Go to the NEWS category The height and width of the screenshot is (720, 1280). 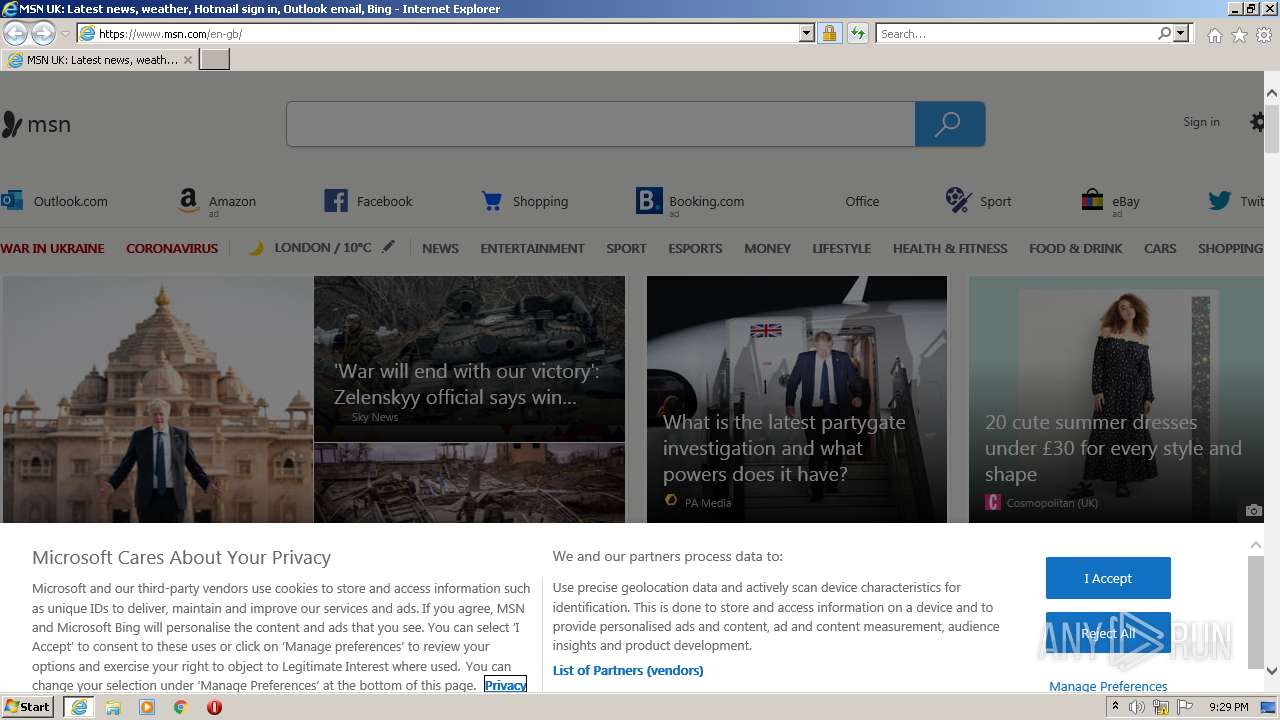pos(440,248)
